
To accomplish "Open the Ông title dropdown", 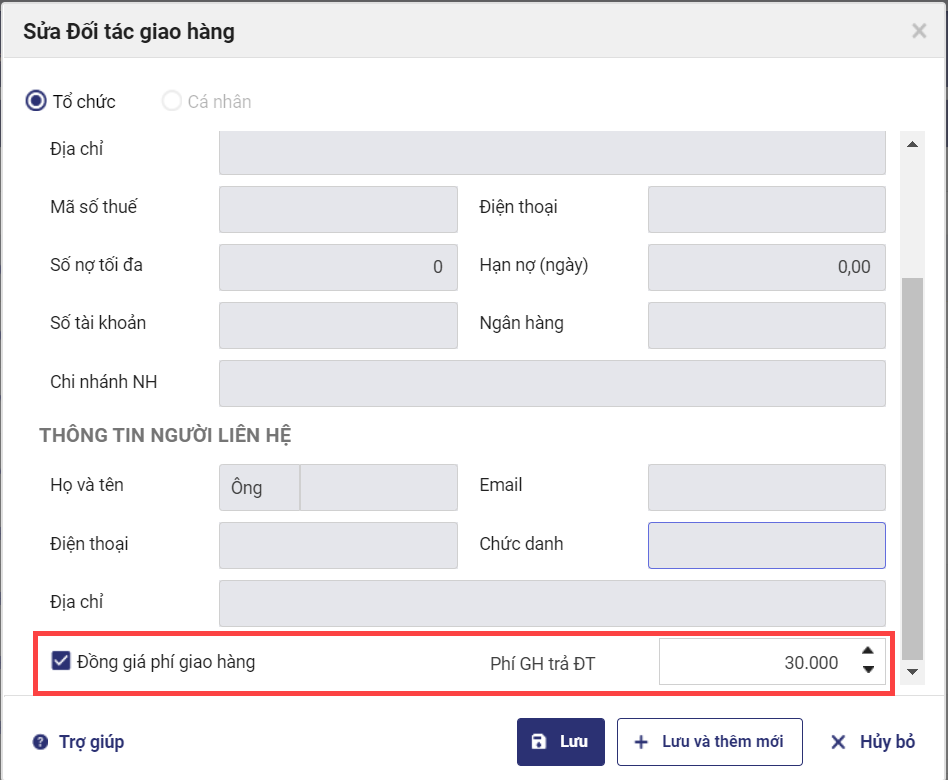I will click(259, 487).
